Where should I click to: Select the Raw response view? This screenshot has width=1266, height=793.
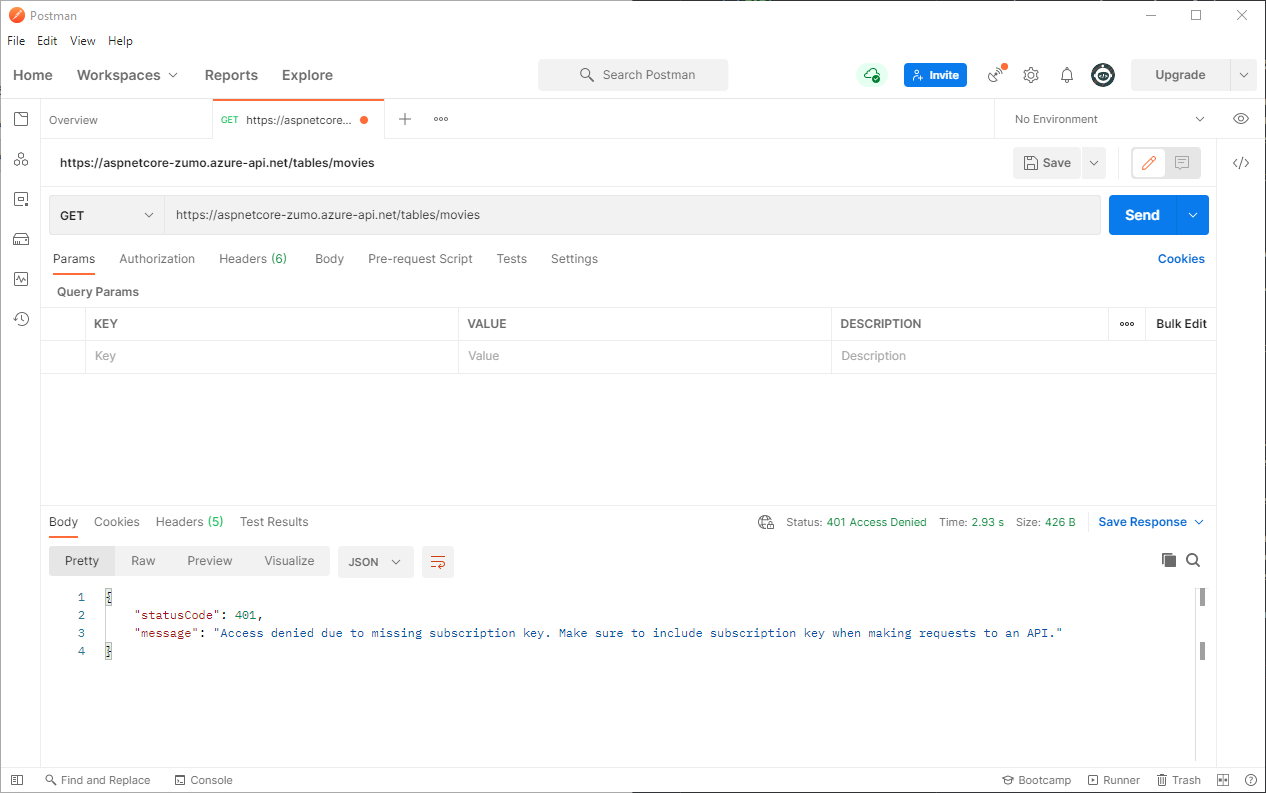(x=143, y=561)
